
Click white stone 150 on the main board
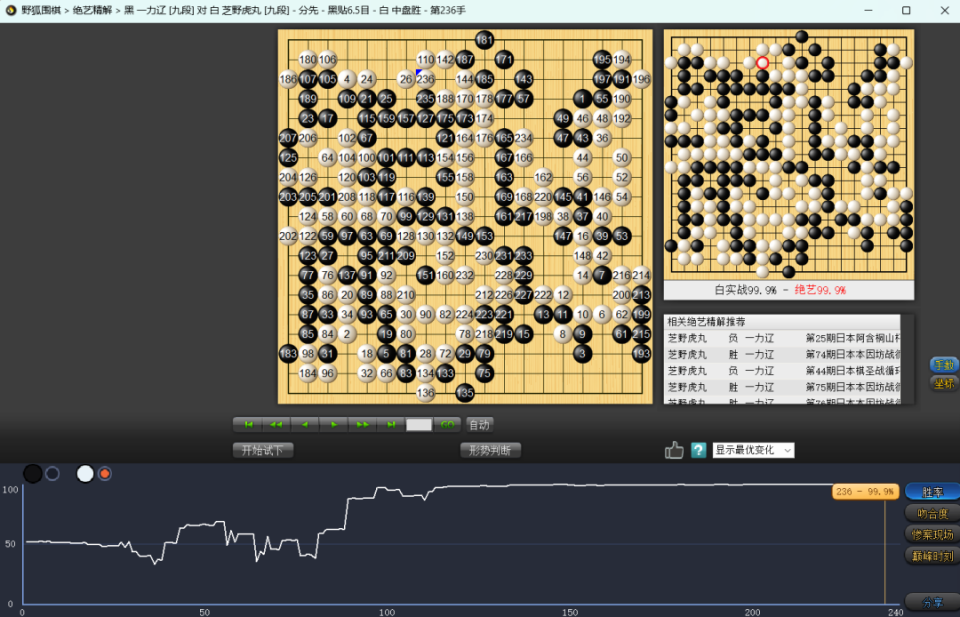(465, 196)
